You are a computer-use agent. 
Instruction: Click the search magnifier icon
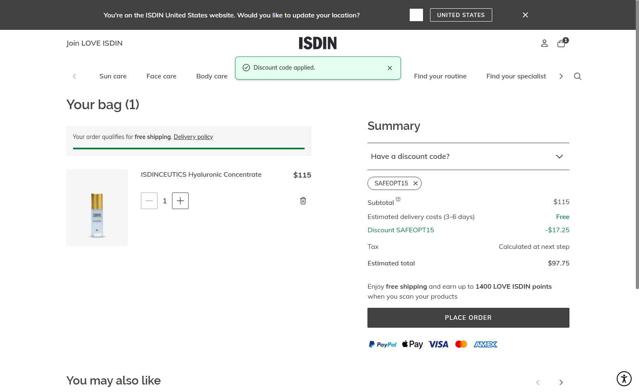pos(577,76)
